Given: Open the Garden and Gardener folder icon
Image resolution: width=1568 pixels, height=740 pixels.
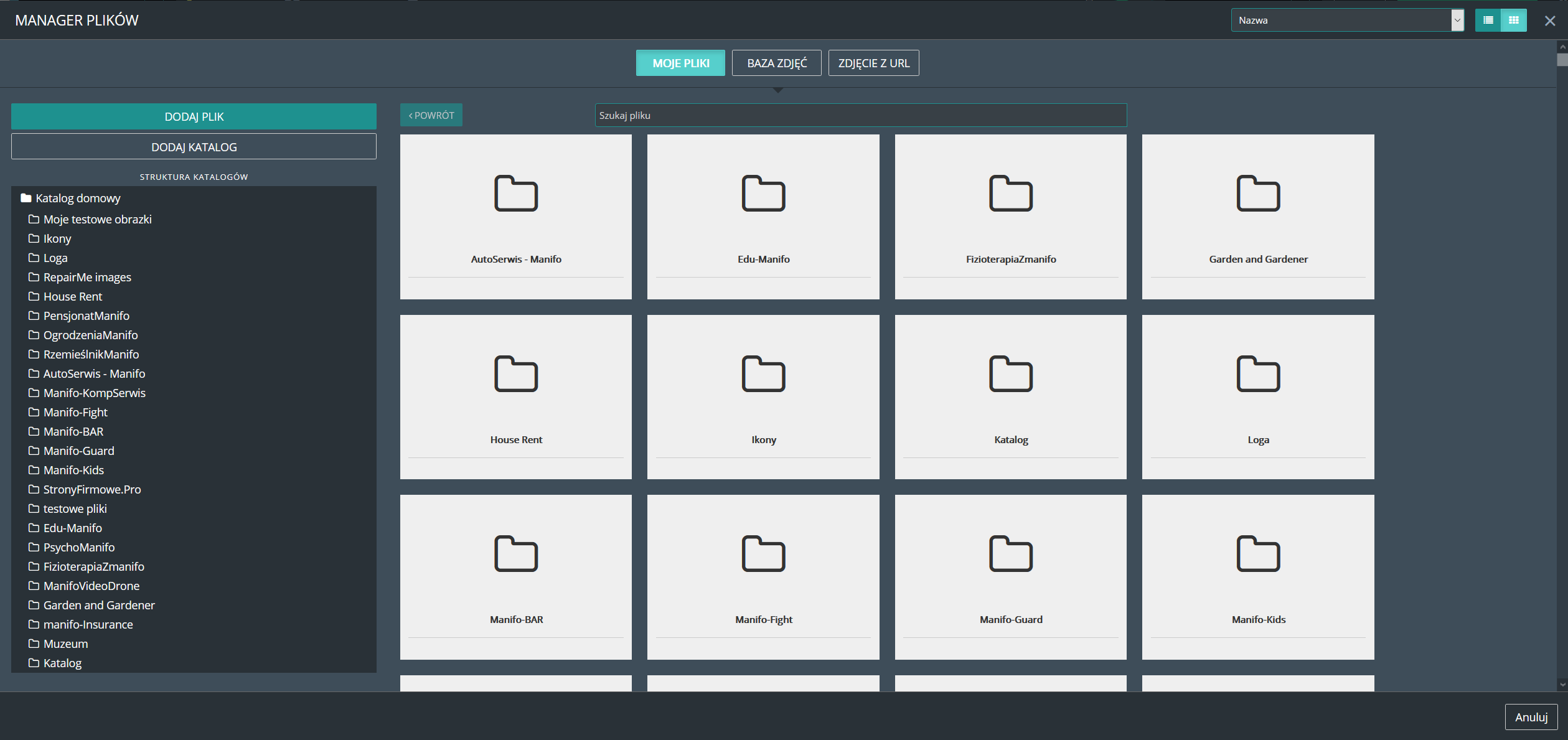Looking at the screenshot, I should coord(1258,194).
